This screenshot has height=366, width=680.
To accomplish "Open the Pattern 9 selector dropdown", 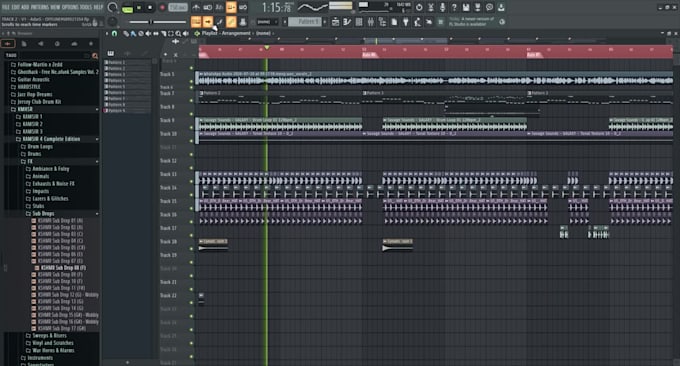I will 305,22.
